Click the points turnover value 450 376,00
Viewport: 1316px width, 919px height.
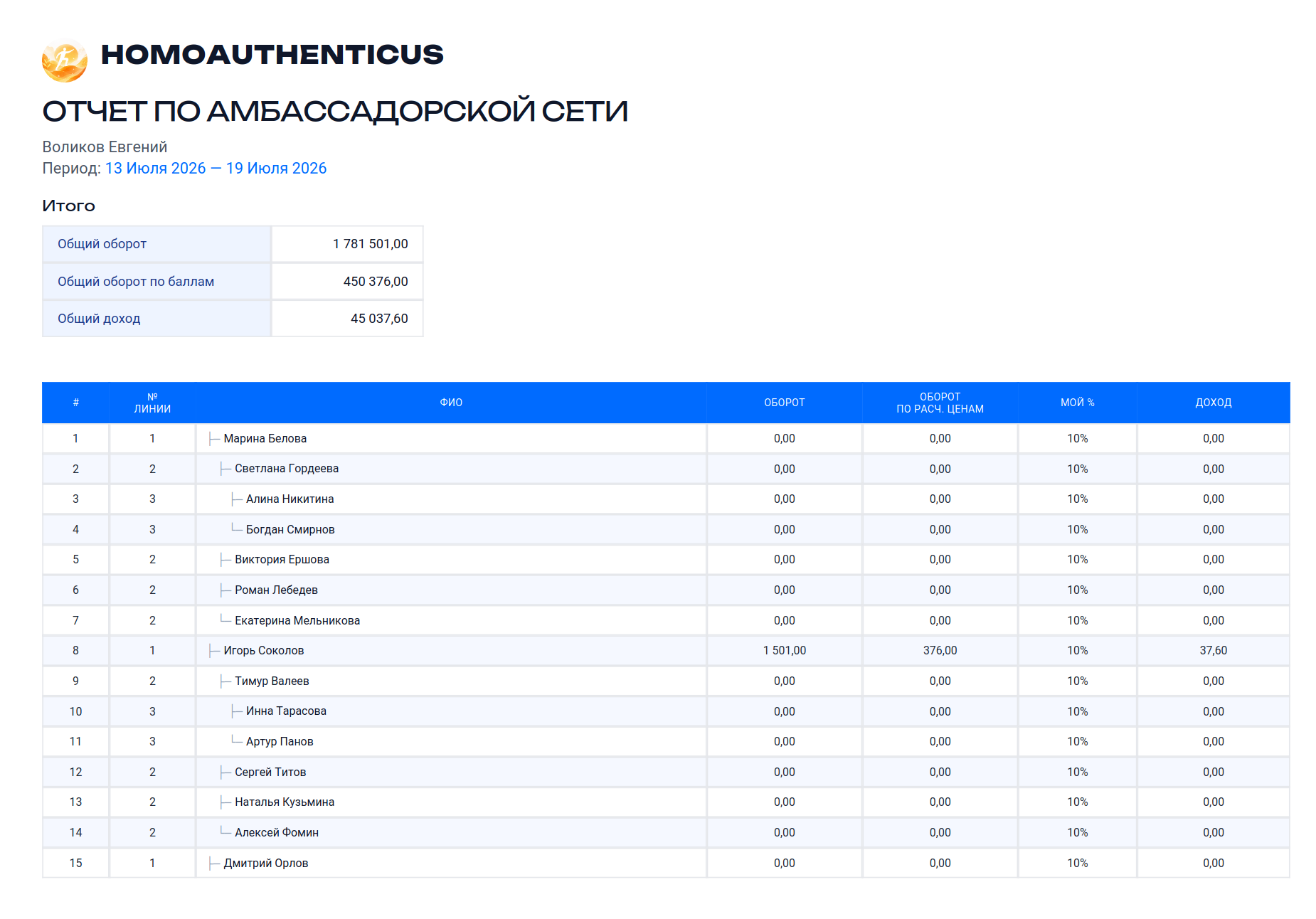point(376,282)
